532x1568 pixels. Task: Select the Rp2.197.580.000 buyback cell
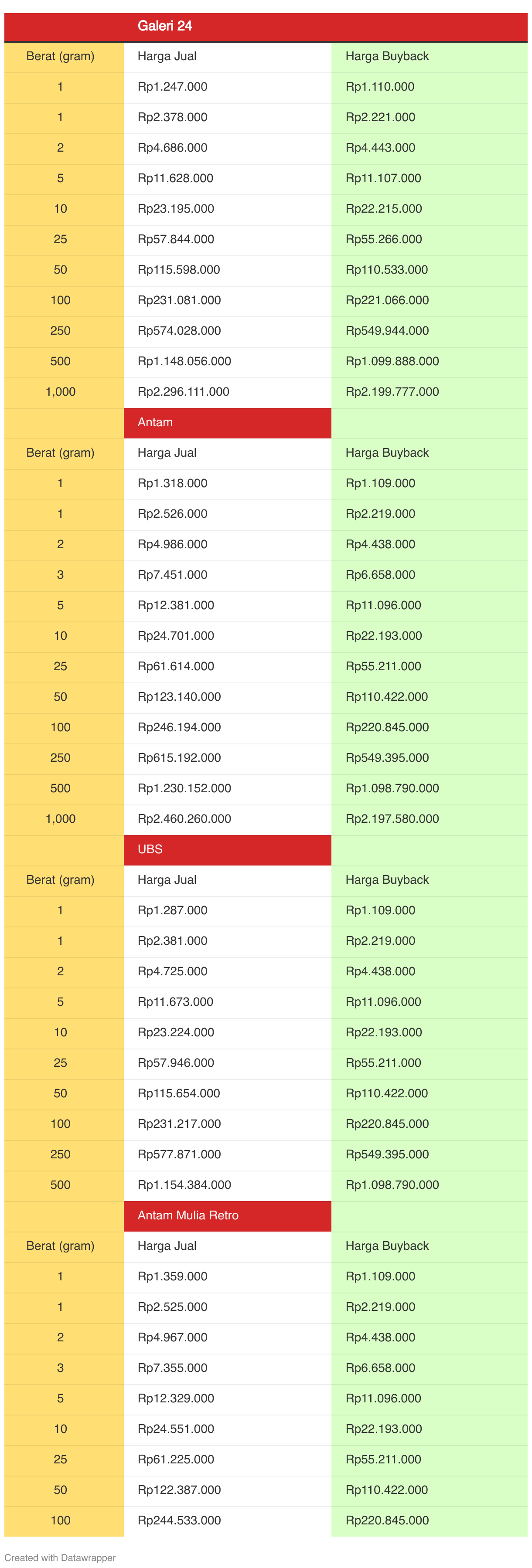tap(392, 819)
